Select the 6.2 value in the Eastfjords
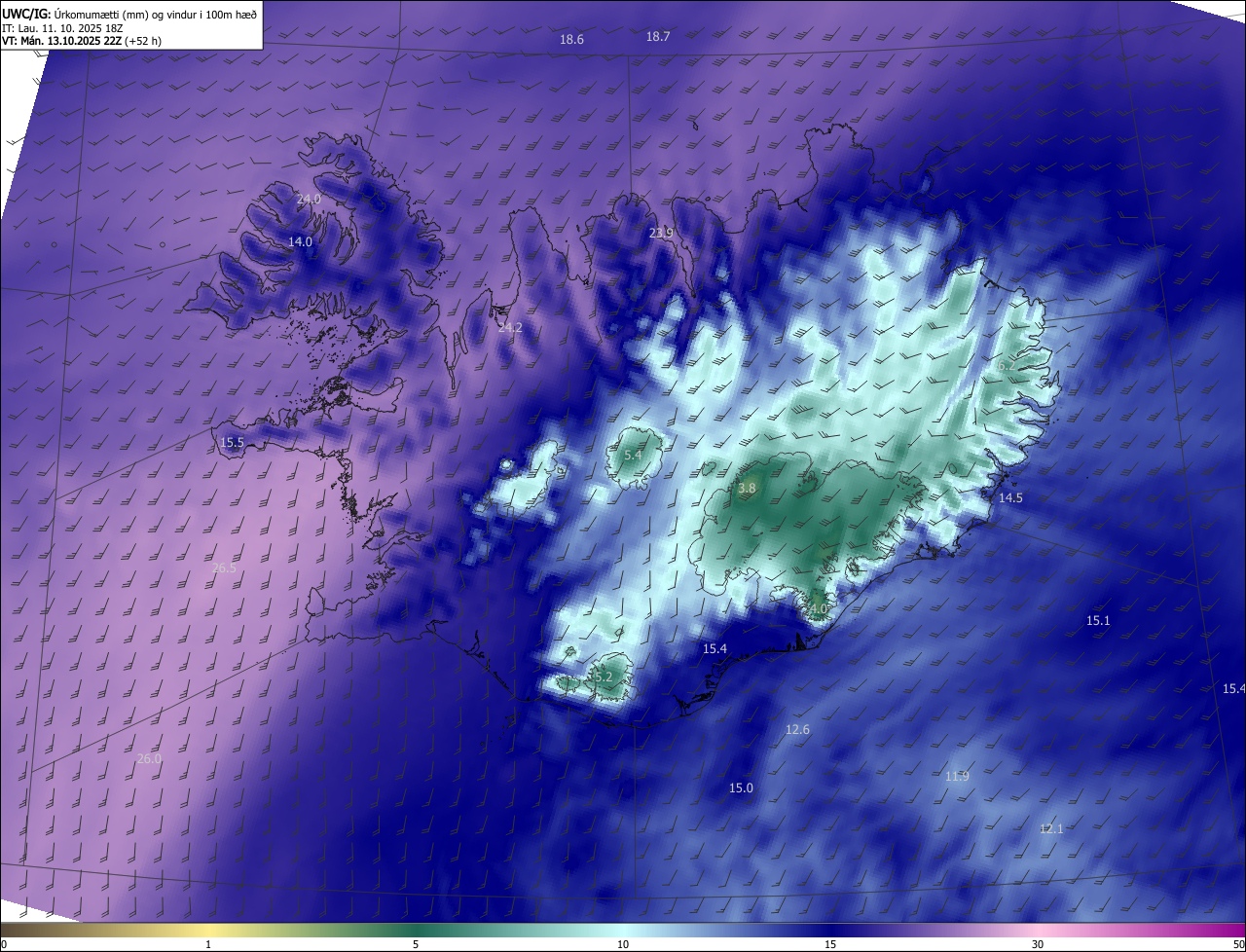Viewport: 1246px width, 952px height. 1007,366
